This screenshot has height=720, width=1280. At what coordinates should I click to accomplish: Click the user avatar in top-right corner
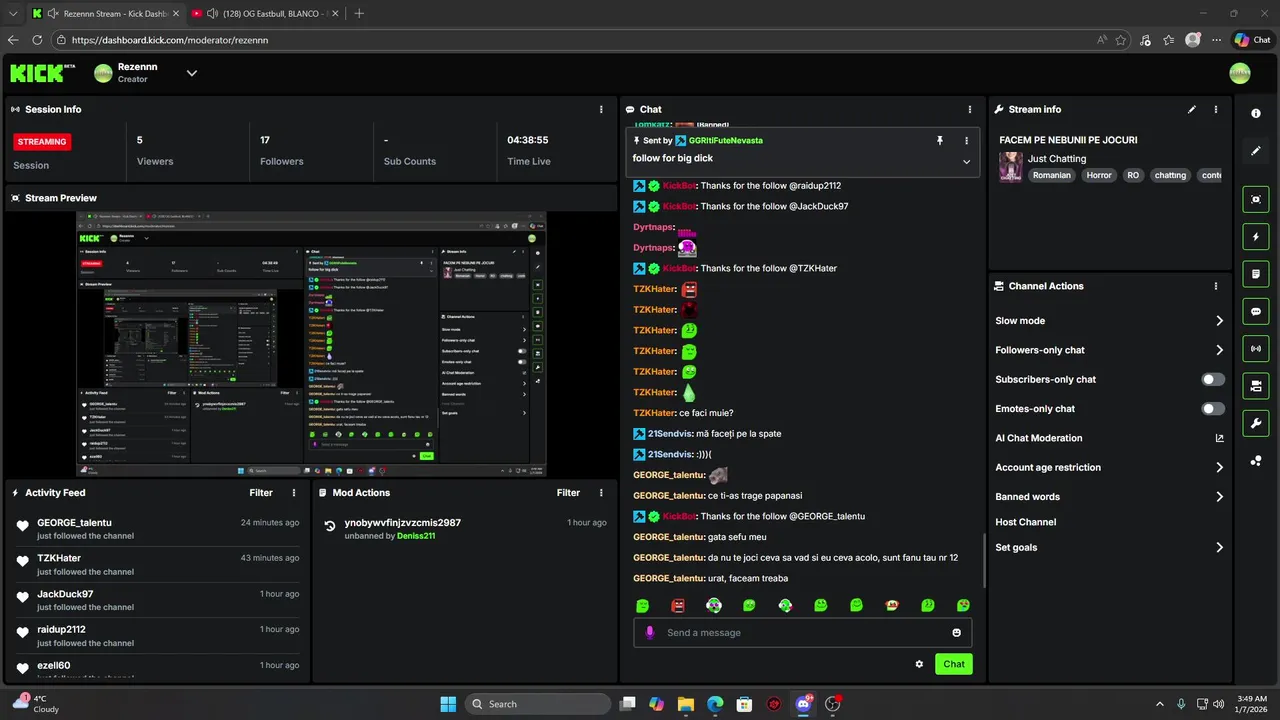click(1240, 73)
